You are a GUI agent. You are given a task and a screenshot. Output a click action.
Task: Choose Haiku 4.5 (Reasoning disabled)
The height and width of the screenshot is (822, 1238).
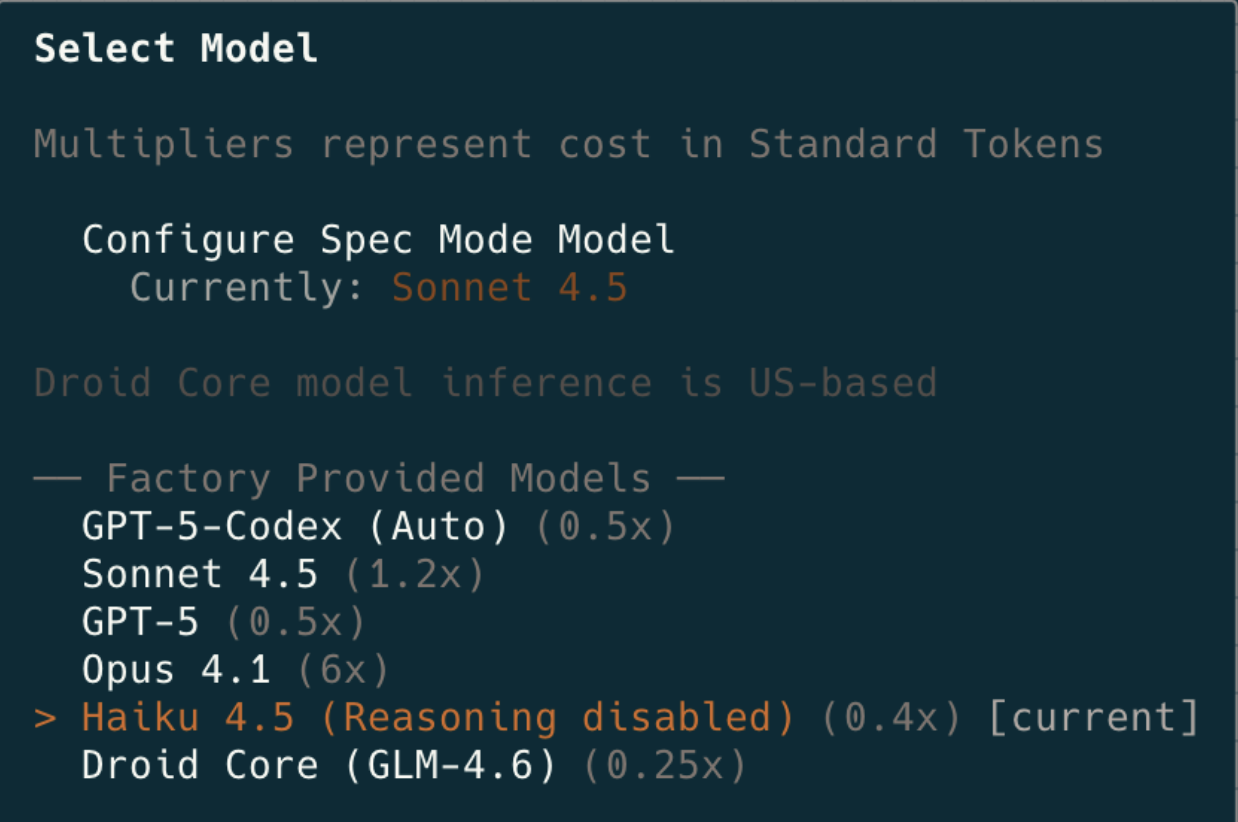(x=438, y=718)
